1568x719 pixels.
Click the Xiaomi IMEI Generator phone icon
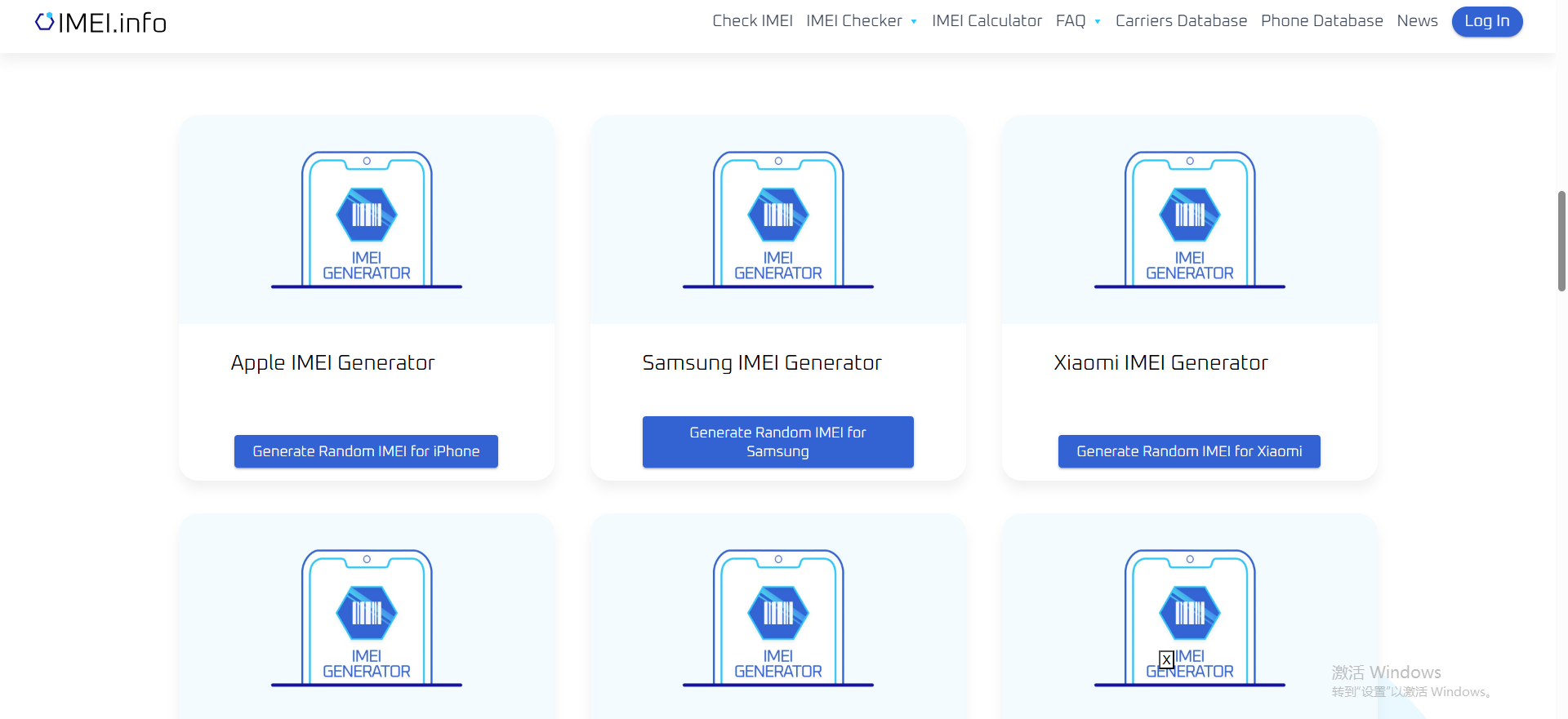point(1190,220)
